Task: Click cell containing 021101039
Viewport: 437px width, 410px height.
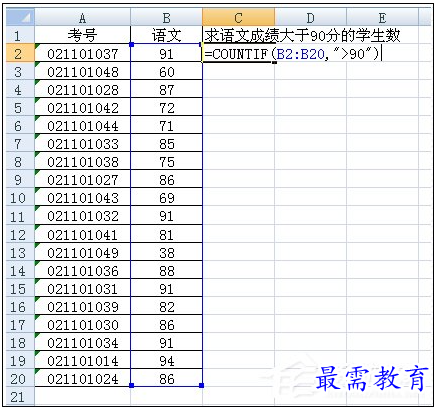Action: click(x=83, y=306)
